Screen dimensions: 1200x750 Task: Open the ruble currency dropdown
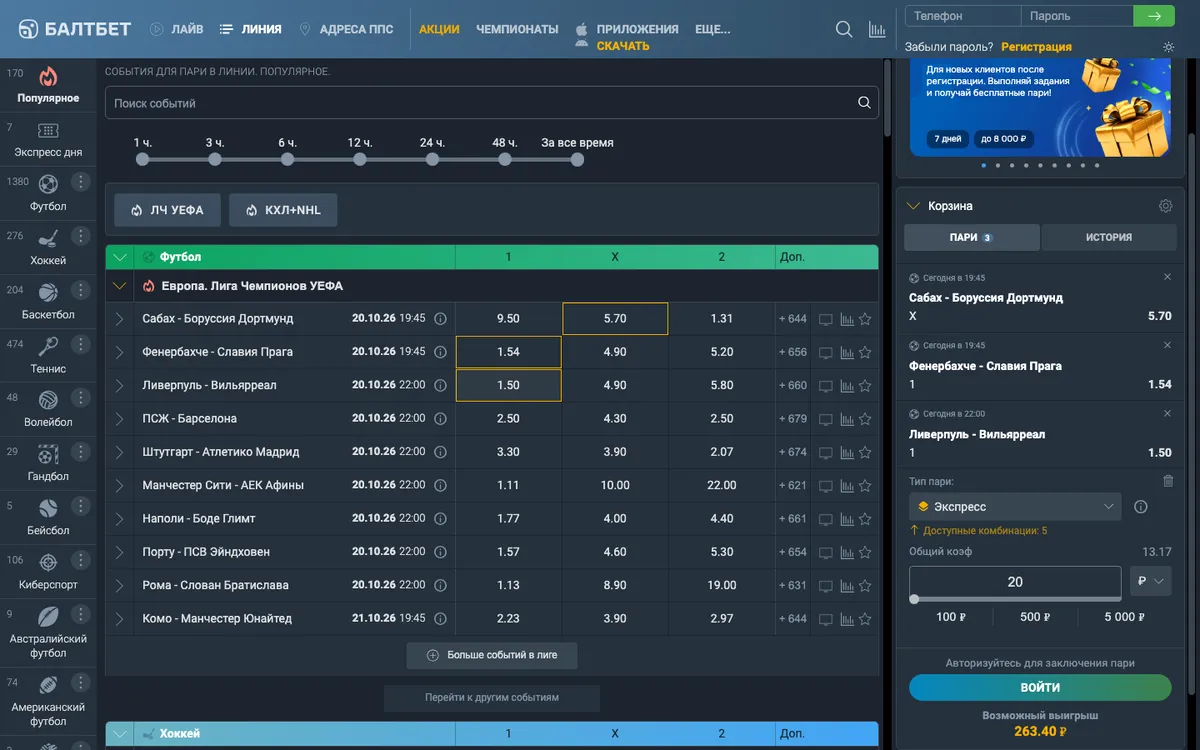(x=1150, y=582)
